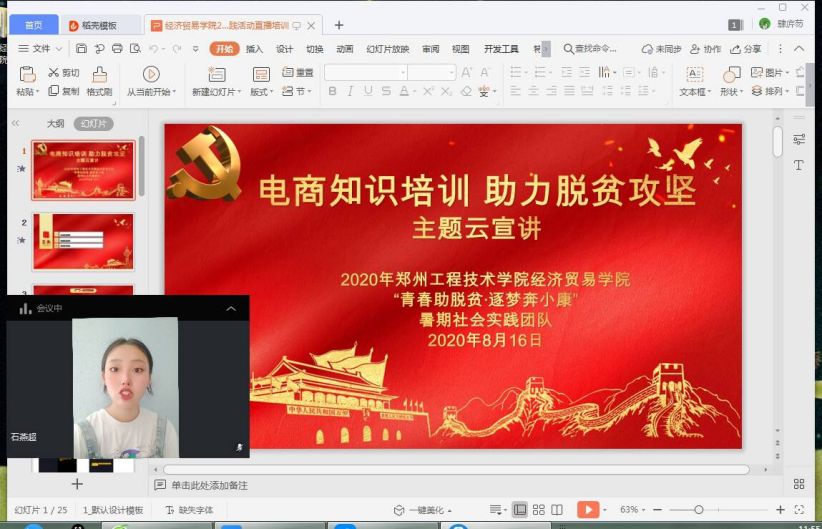Image resolution: width=822 pixels, height=529 pixels.
Task: Open the font size combo box
Action: pos(432,72)
